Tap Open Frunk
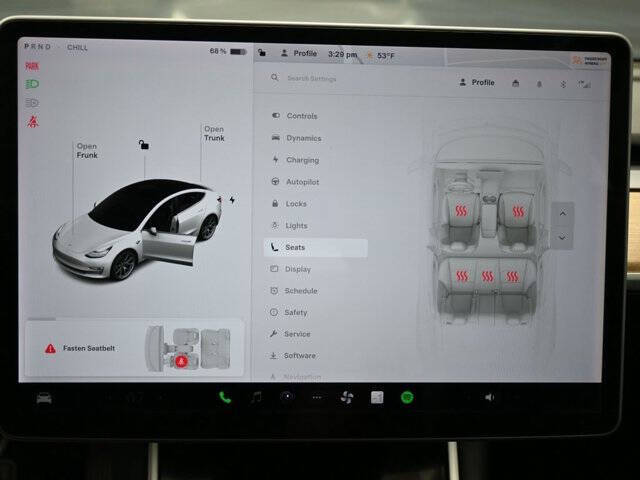The width and height of the screenshot is (640, 480). pos(87,151)
